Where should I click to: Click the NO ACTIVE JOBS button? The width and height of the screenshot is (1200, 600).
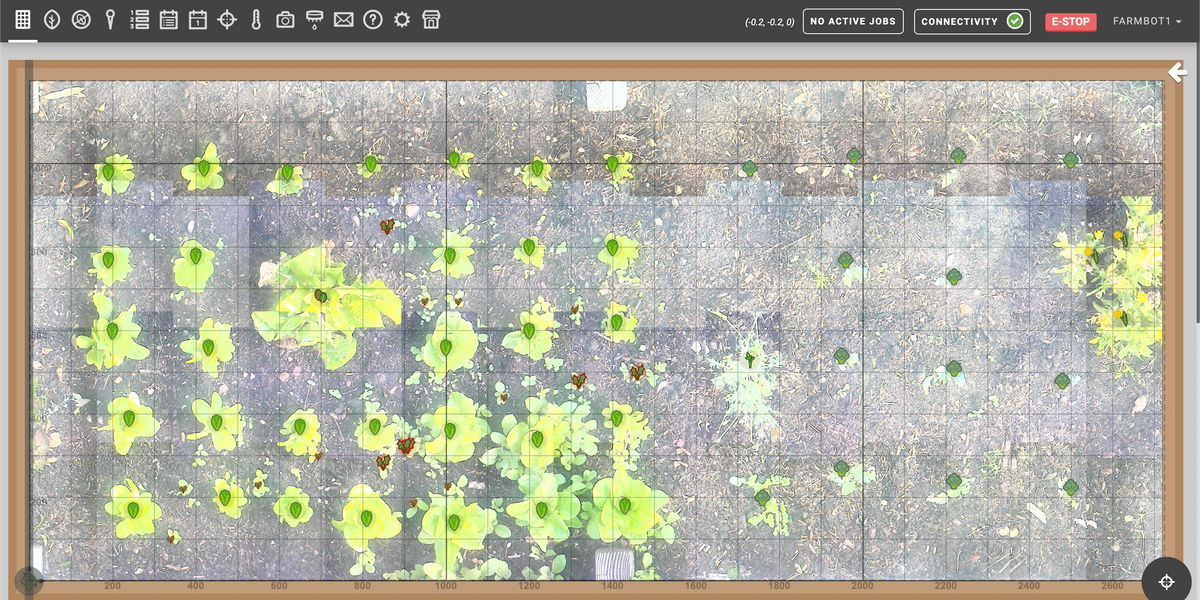[853, 21]
